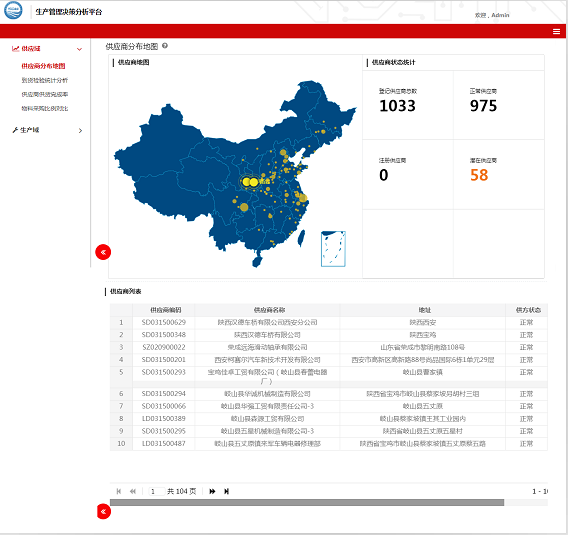Go to first page of the supplier list

pyautogui.click(x=118, y=491)
